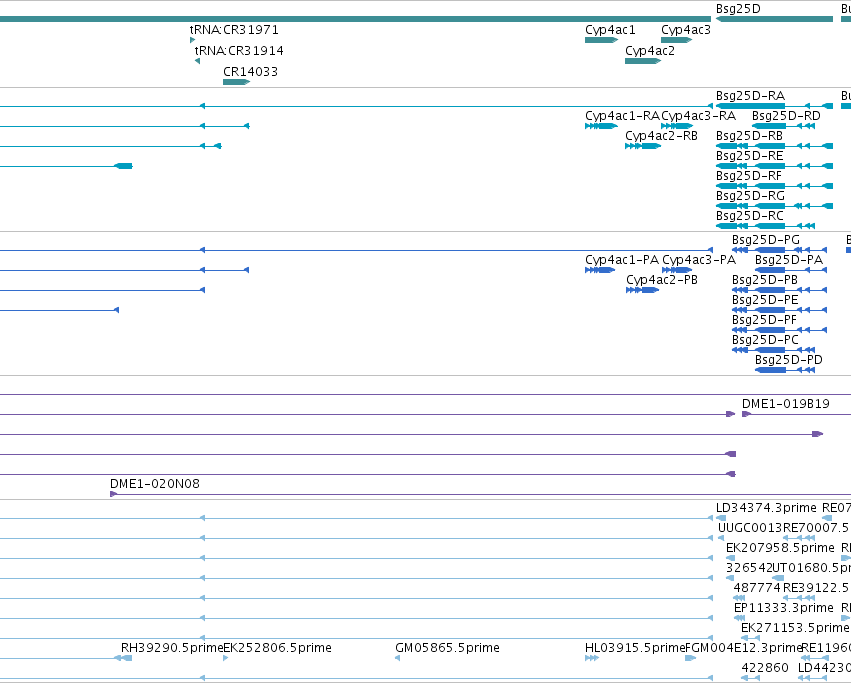
Task: Click the DME1-020N08 clone label
Action: (155, 484)
